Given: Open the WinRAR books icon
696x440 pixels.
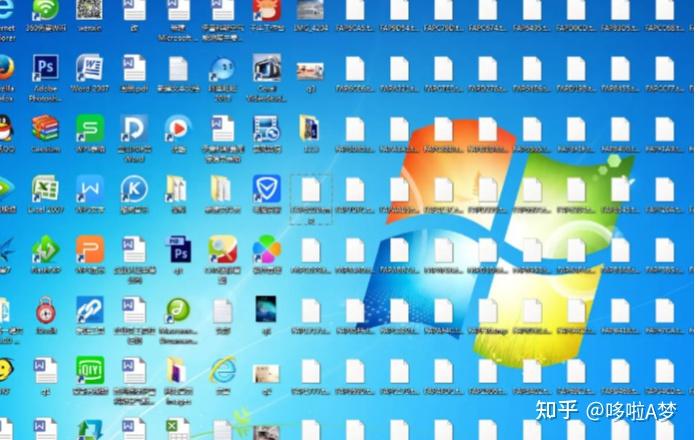Looking at the screenshot, I should [x=45, y=128].
